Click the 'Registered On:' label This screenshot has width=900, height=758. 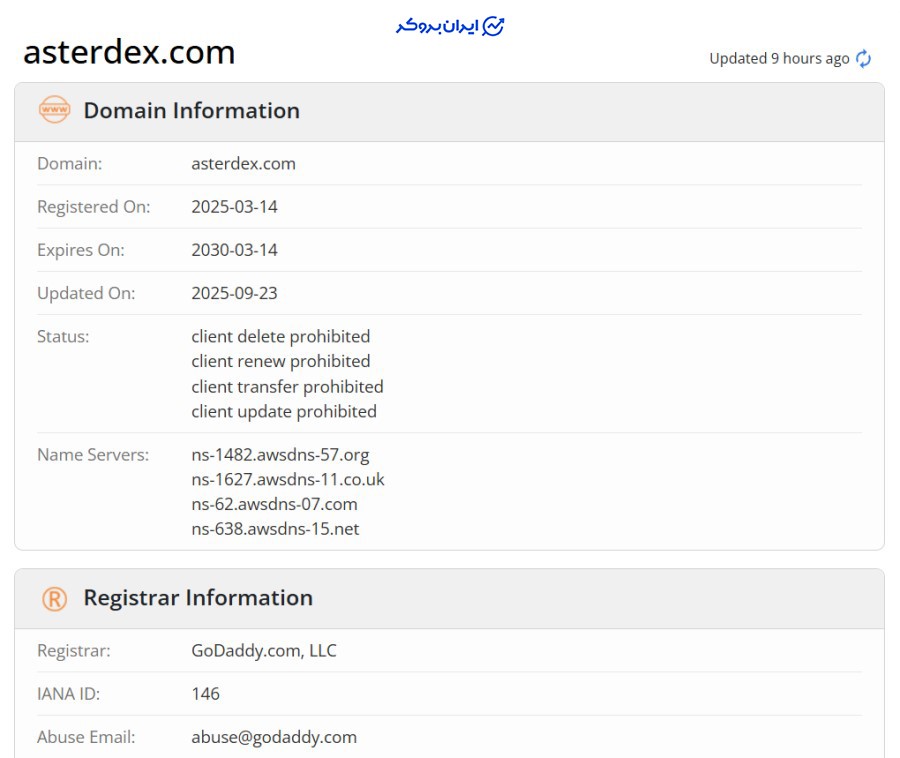click(94, 207)
